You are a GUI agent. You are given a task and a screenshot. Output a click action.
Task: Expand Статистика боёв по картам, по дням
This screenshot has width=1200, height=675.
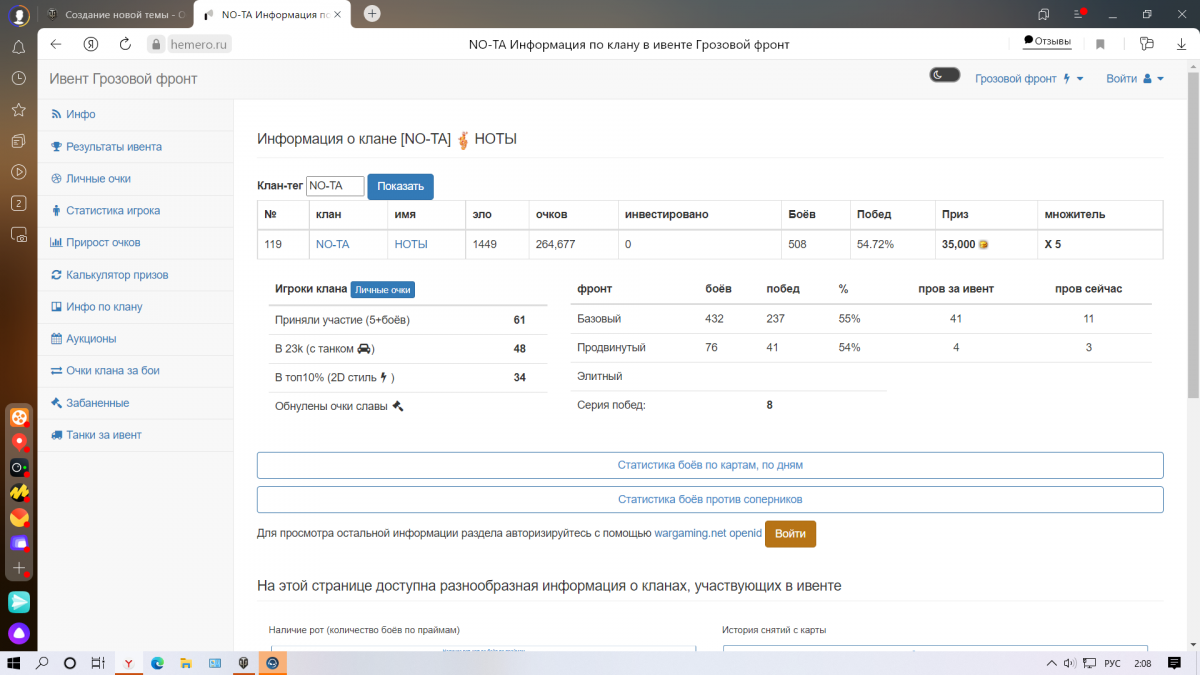pos(710,465)
